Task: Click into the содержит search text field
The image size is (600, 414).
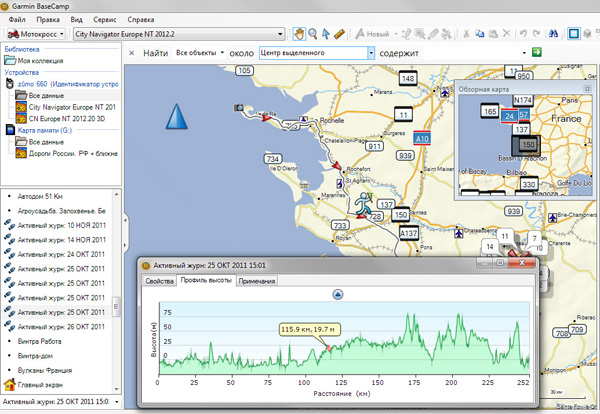Action: click(x=471, y=53)
